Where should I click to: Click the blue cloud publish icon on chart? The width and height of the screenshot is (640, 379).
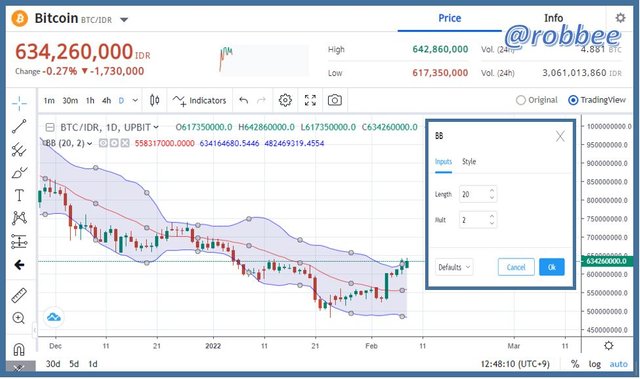coord(53,317)
